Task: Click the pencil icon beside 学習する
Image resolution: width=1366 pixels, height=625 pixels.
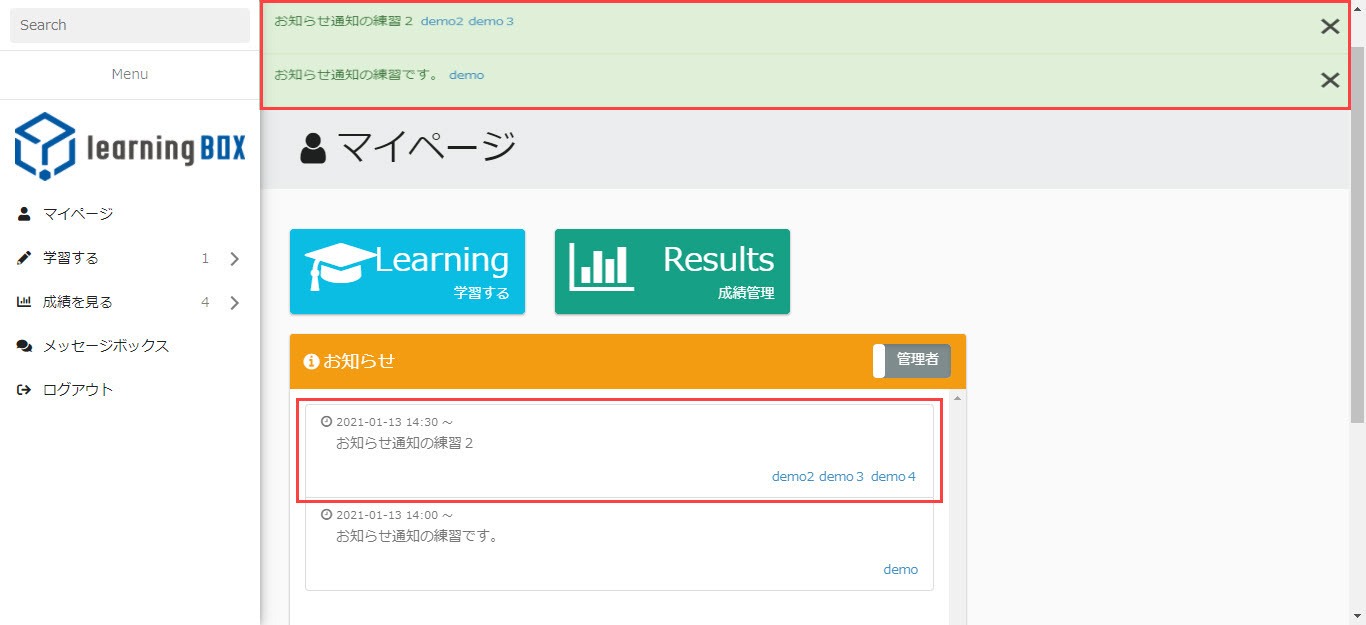Action: (24, 258)
